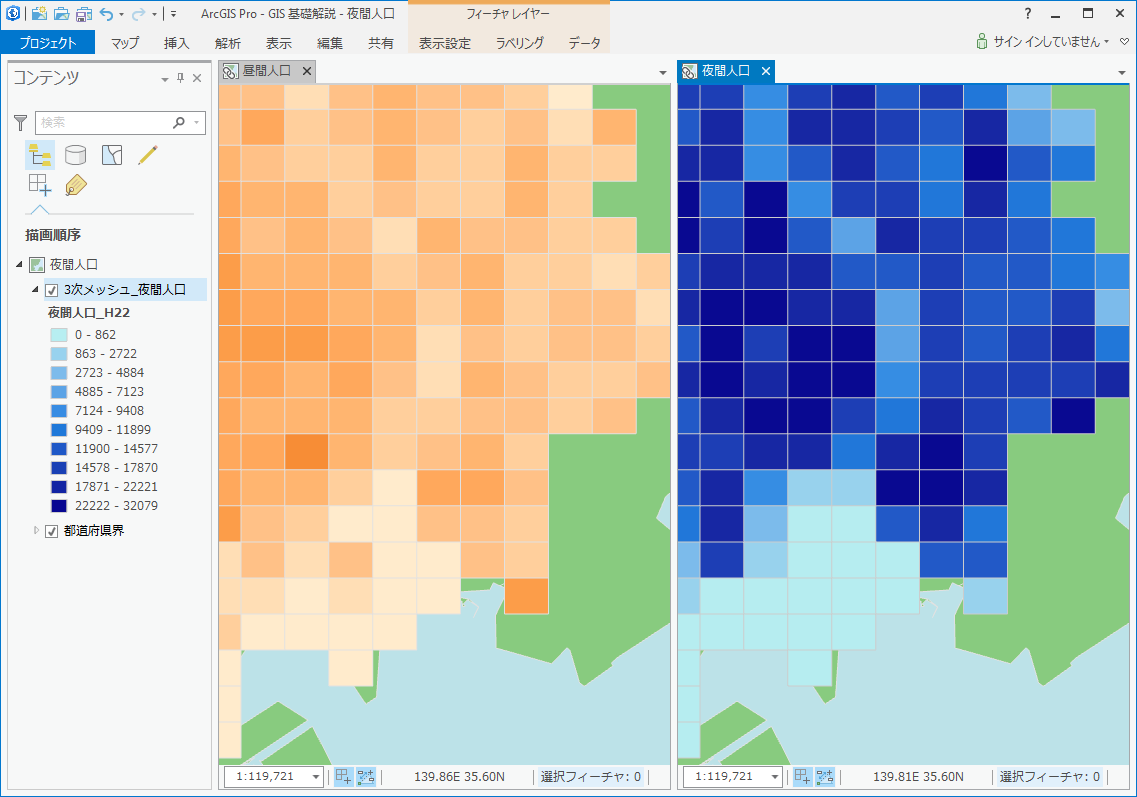The image size is (1137, 797).
Task: Open the 解析 ribbon tab
Action: [x=225, y=43]
